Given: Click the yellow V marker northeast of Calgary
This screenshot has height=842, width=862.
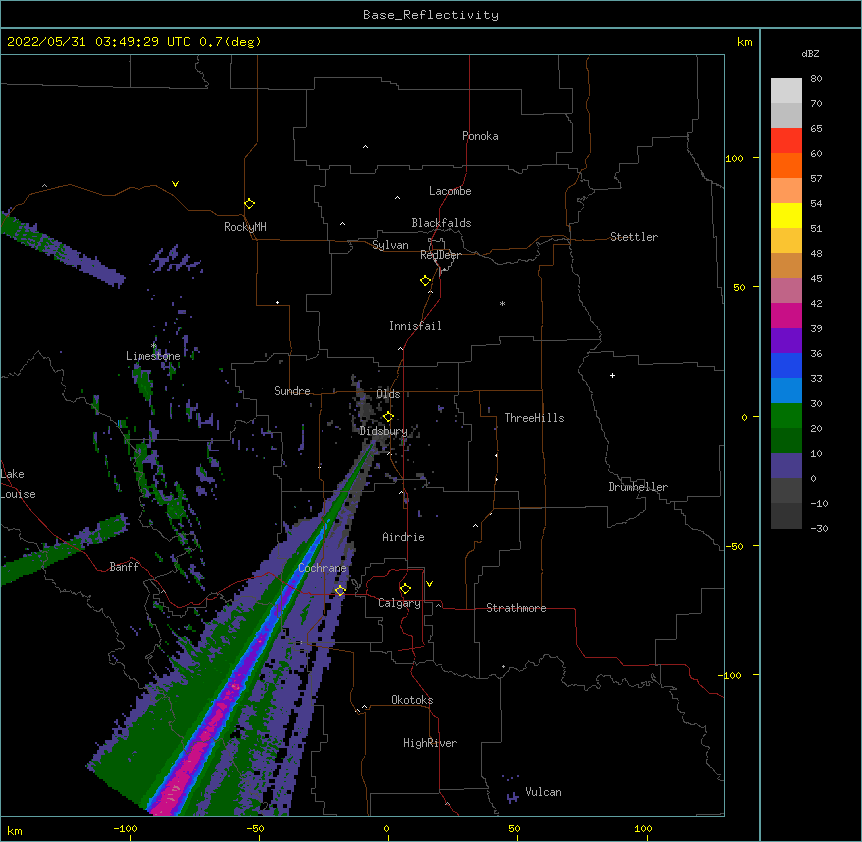Looking at the screenshot, I should [x=429, y=584].
